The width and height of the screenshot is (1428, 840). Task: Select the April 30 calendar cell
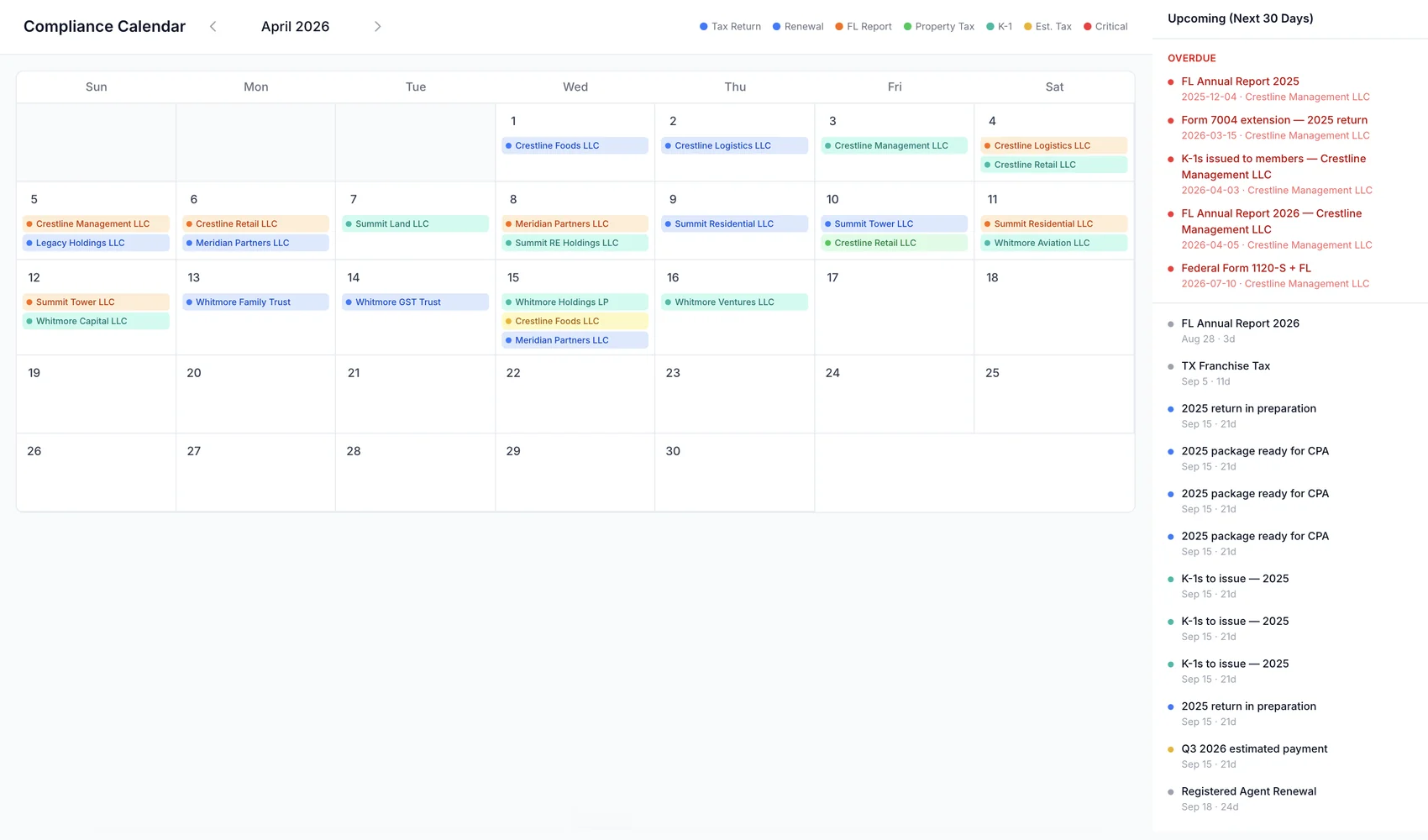(734, 472)
